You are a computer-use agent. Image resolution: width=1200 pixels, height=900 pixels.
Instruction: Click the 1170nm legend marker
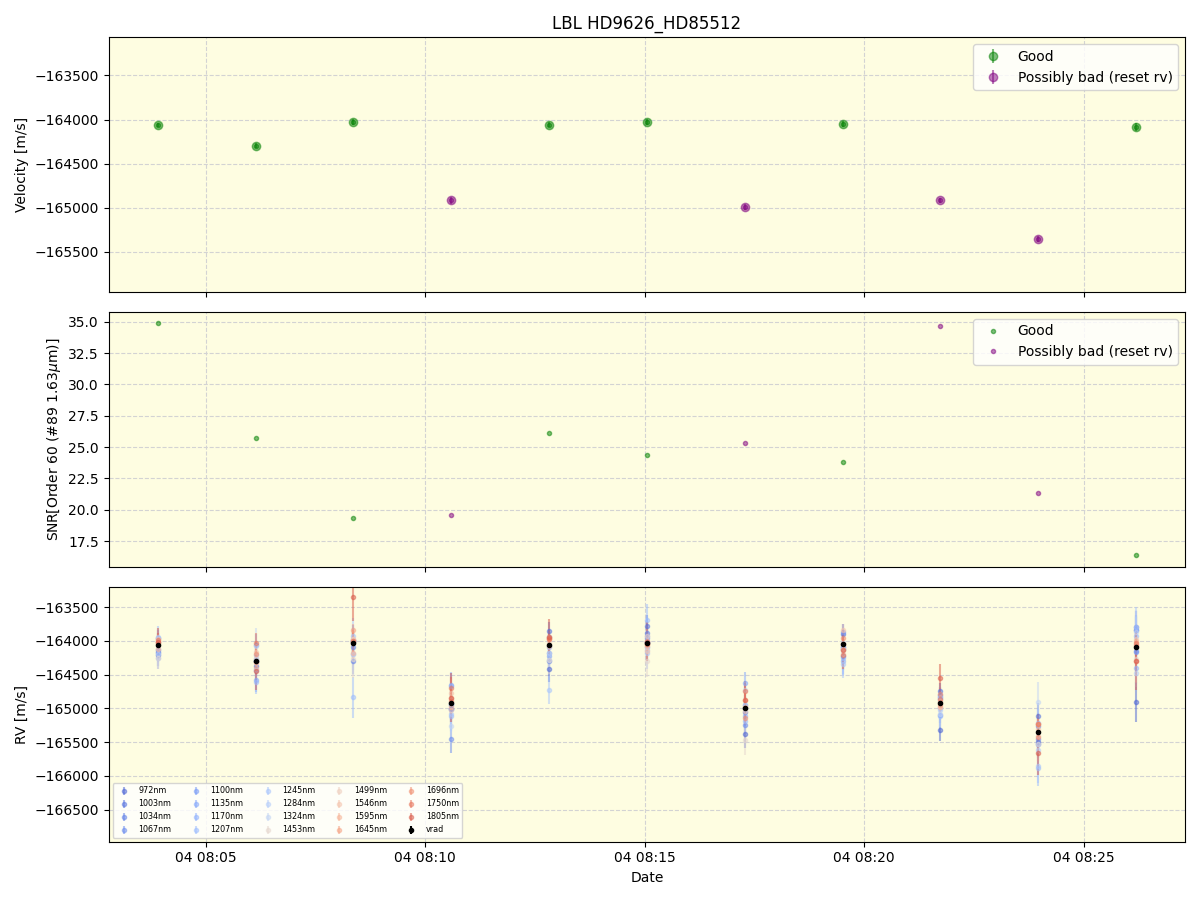click(196, 816)
